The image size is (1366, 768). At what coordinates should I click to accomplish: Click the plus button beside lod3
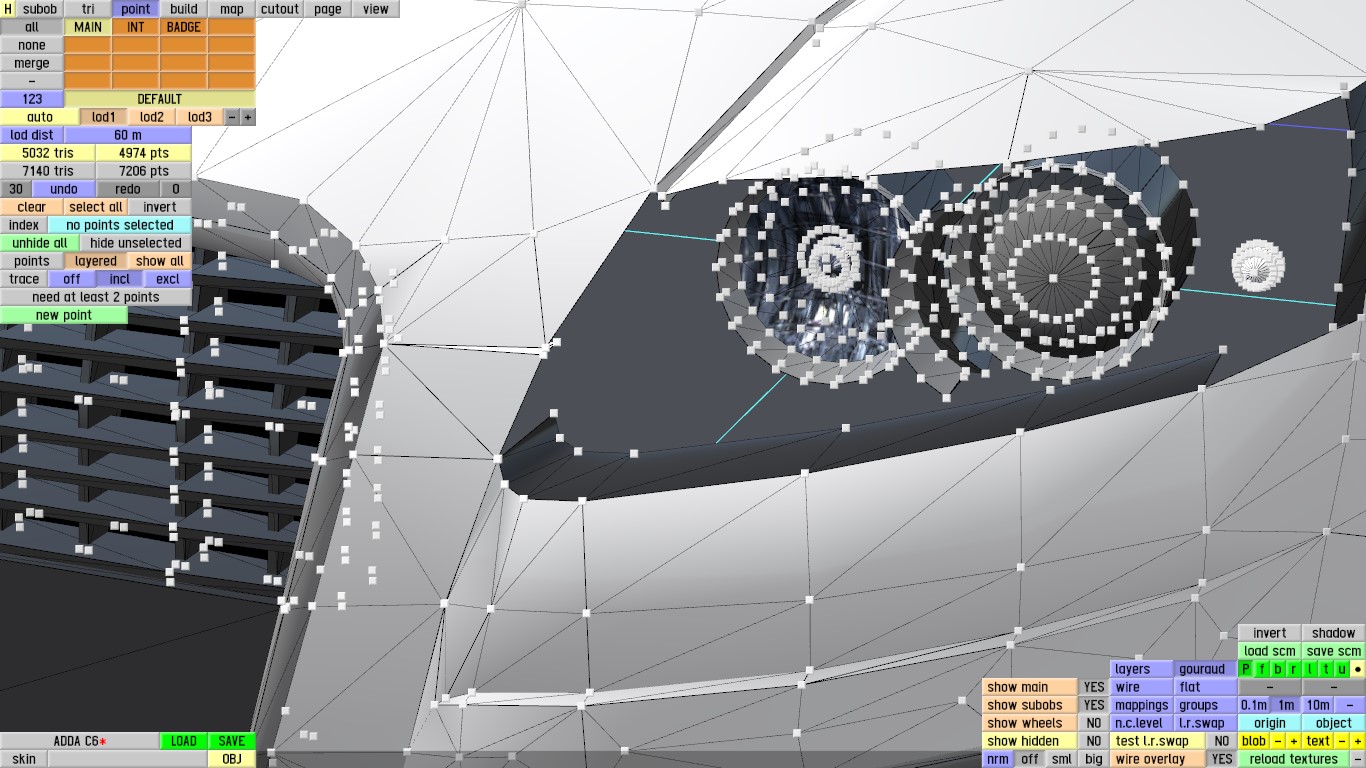tap(248, 117)
